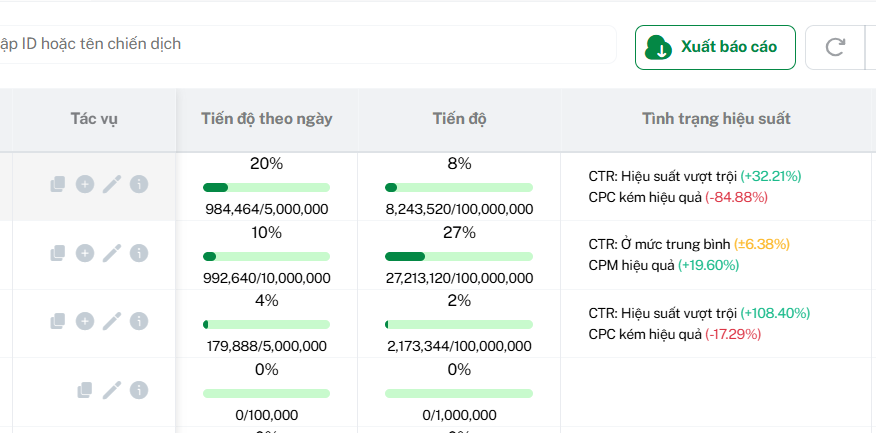Click CTR Hiệu suất vượt trội (+108.40%) status
This screenshot has width=876, height=433.
(699, 313)
